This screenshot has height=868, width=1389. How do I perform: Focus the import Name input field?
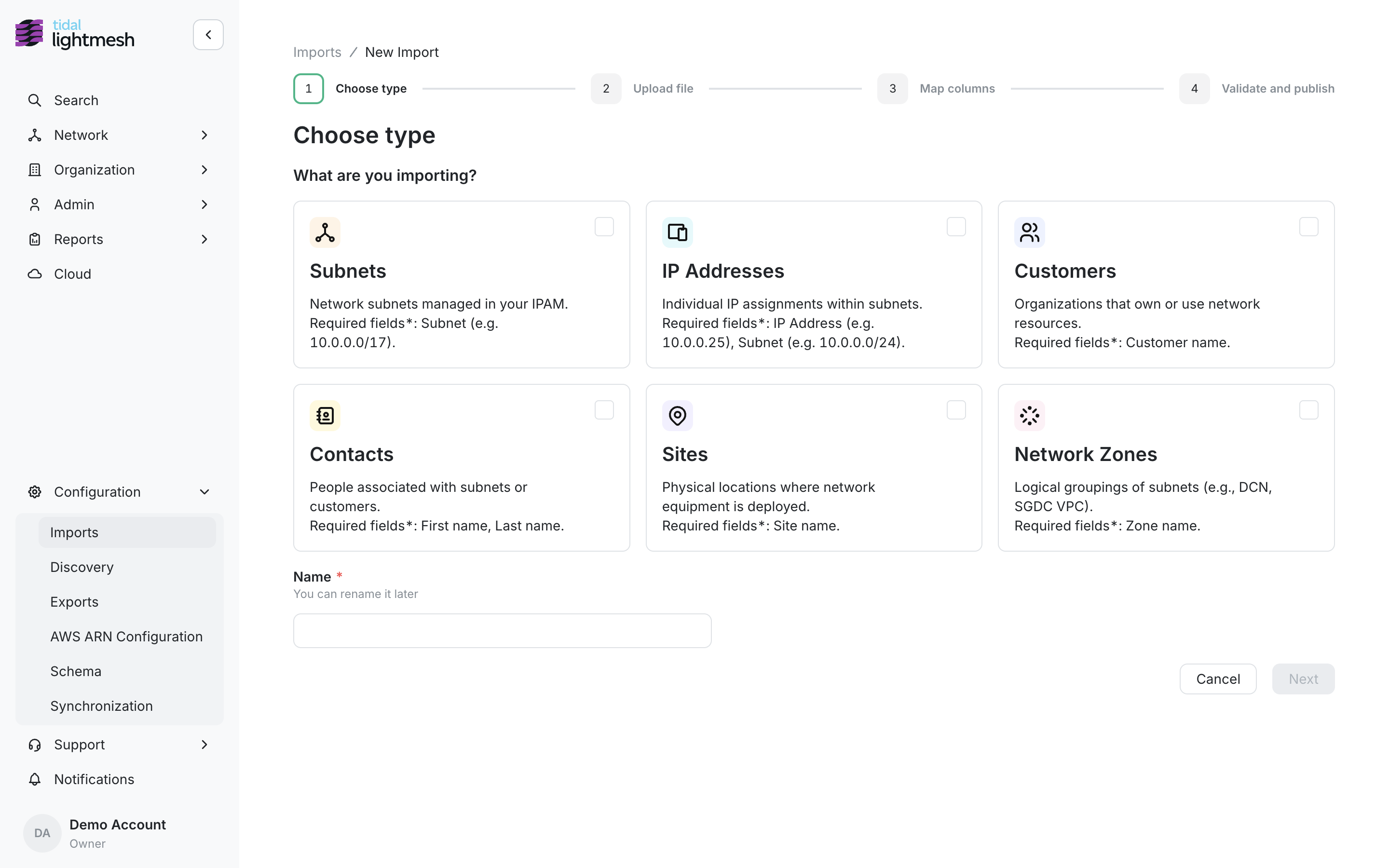pos(502,631)
